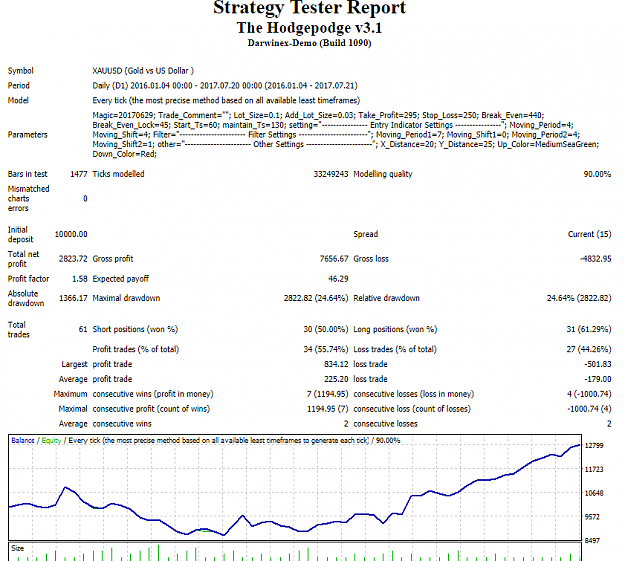Click the Parameters text block
This screenshot has width=625, height=561.
[x=346, y=135]
